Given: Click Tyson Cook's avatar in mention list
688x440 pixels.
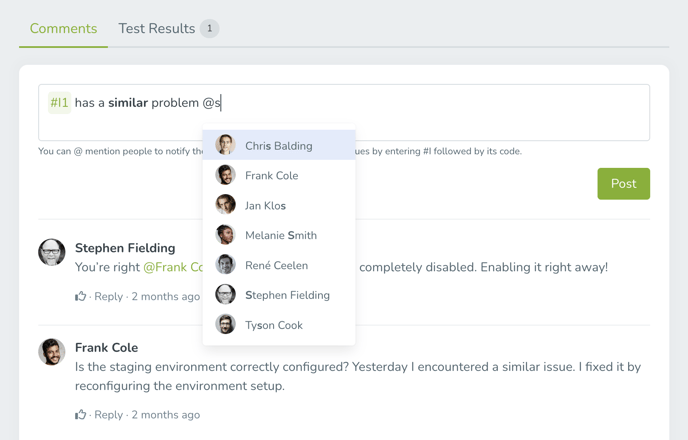Looking at the screenshot, I should 225,324.
